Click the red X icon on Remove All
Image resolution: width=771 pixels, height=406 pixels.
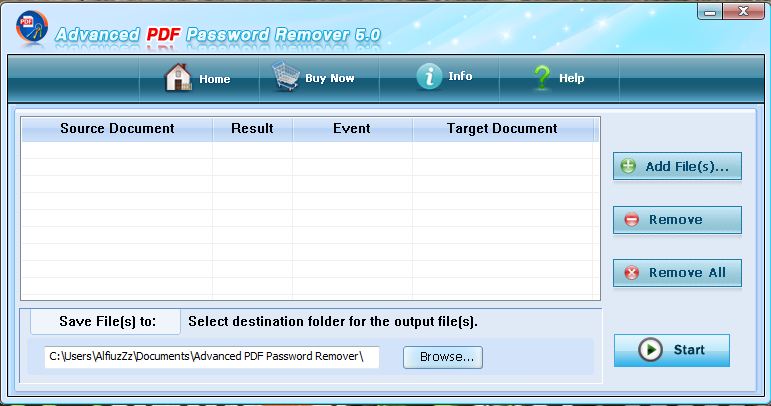631,272
